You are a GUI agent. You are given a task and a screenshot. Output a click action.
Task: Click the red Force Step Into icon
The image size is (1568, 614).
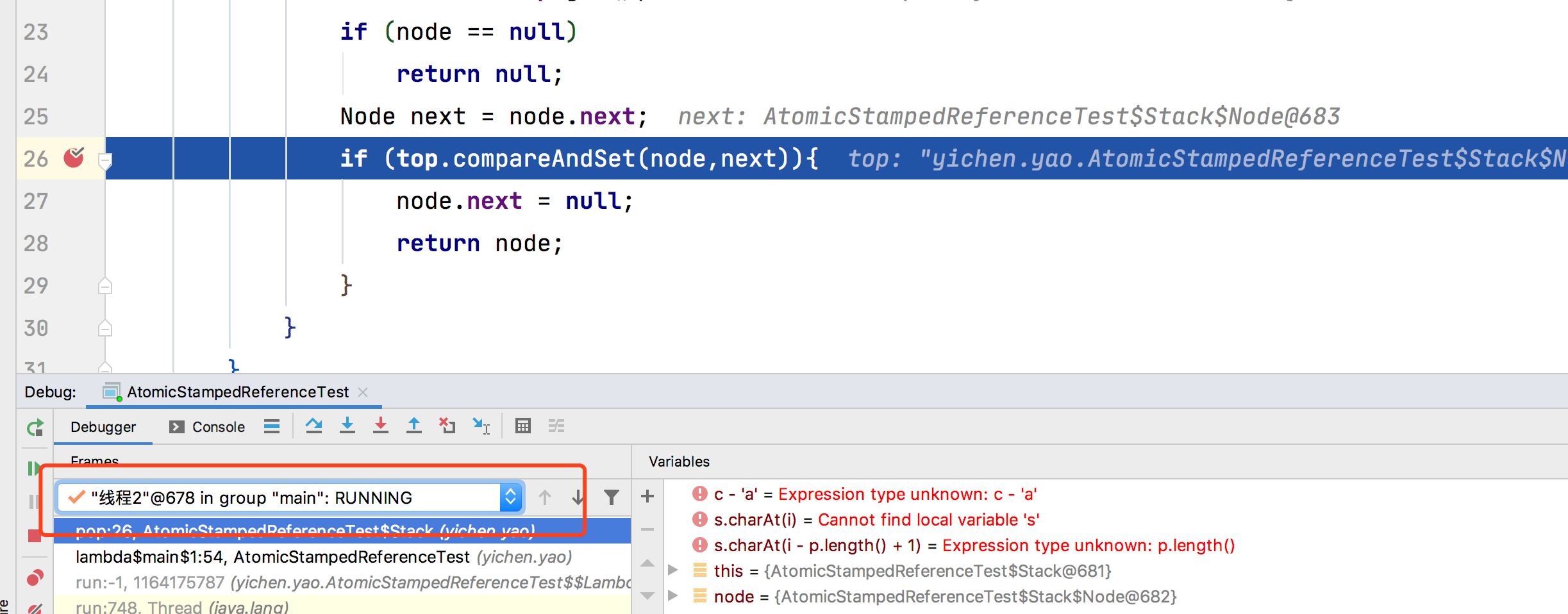(381, 426)
